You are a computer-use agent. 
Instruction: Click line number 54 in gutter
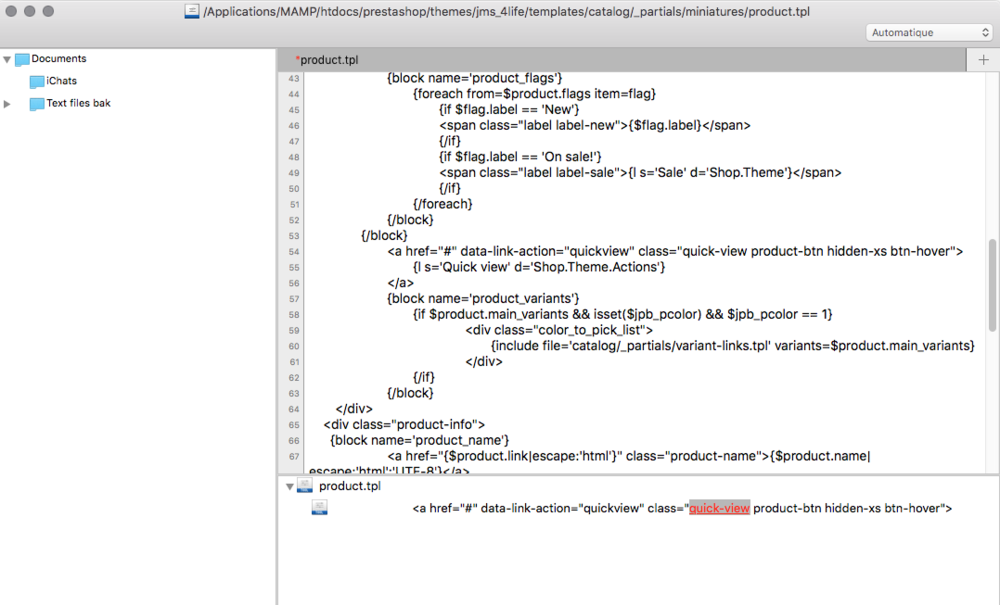pos(293,252)
